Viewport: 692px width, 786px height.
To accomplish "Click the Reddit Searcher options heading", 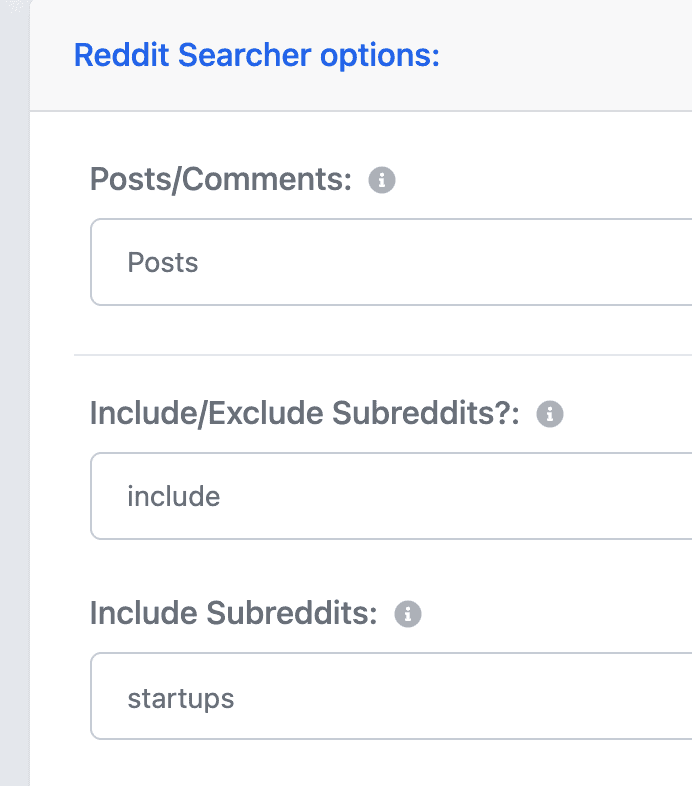I will pos(257,55).
